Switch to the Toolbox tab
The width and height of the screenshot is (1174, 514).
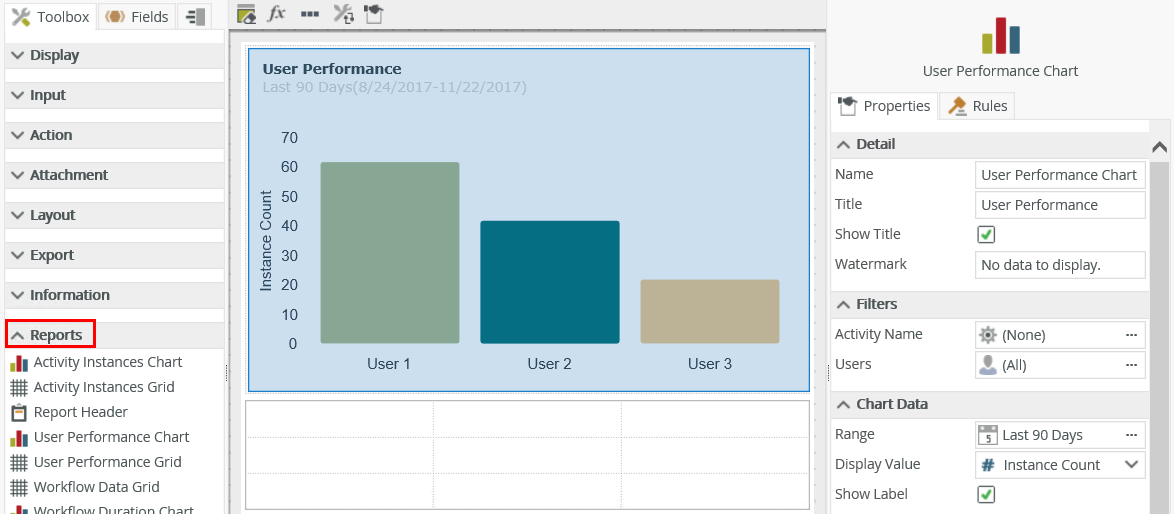click(51, 16)
